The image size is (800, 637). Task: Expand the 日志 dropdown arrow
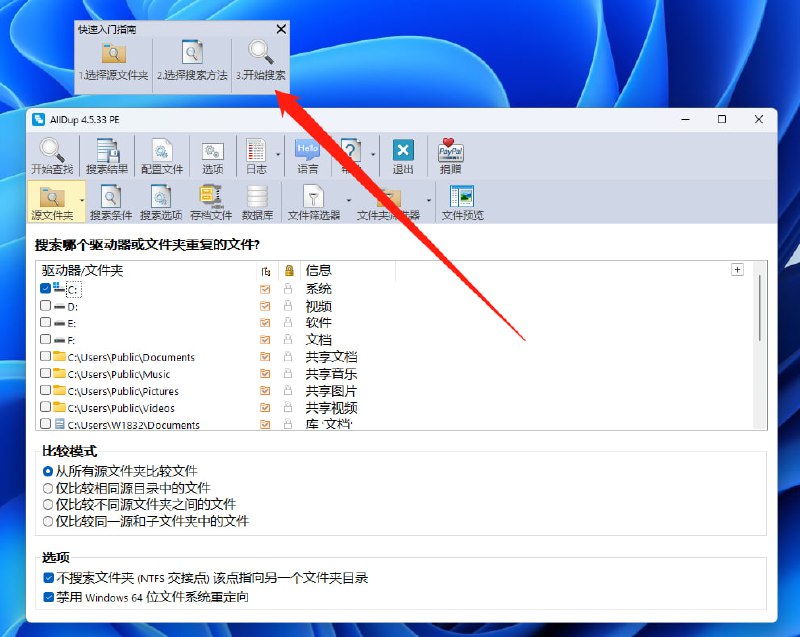pyautogui.click(x=277, y=155)
